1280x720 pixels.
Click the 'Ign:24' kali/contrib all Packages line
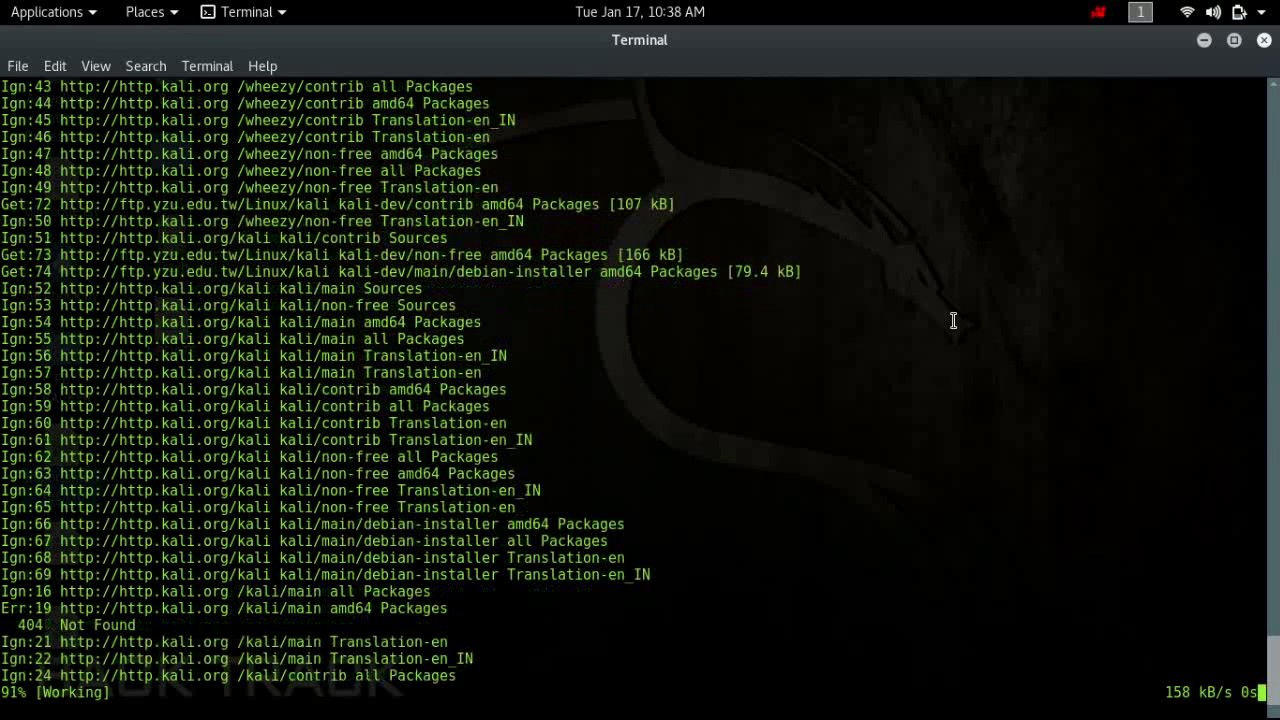(228, 676)
